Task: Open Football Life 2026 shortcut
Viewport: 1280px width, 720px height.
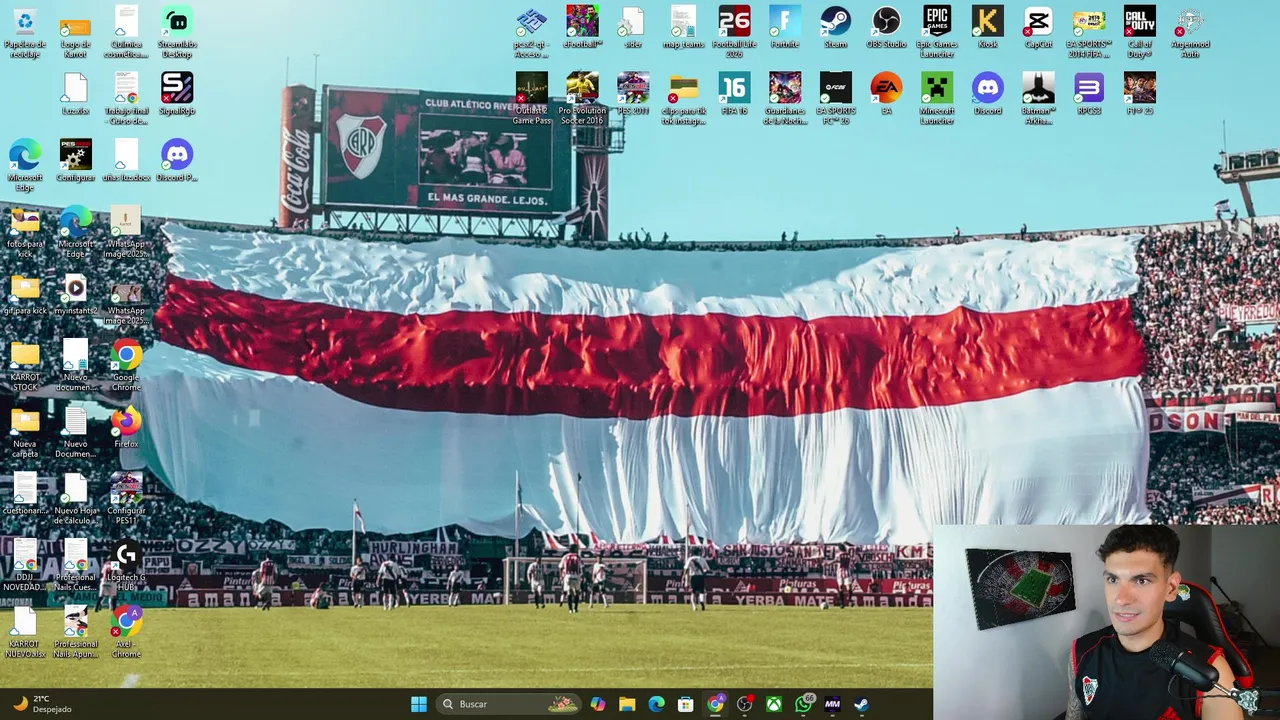Action: tap(734, 32)
